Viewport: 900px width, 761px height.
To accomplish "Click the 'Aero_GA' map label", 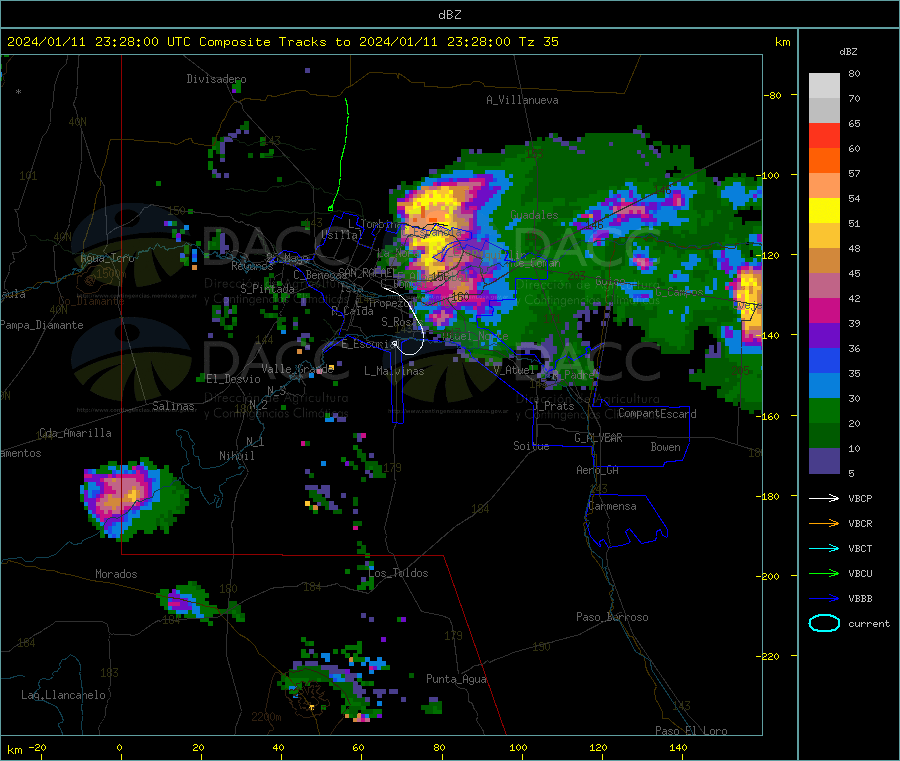I will point(598,470).
